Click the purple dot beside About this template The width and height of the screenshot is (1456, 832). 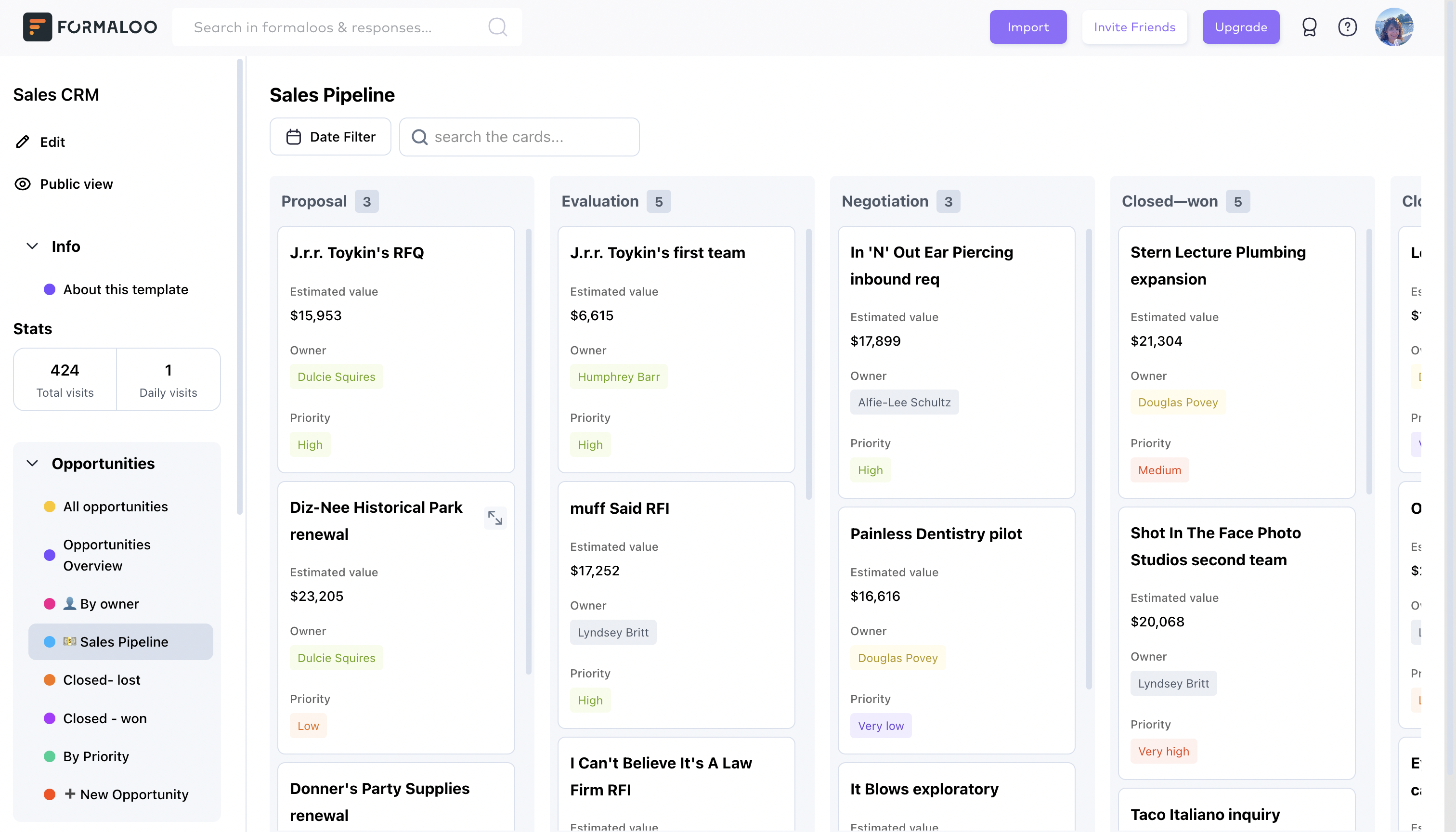click(50, 290)
